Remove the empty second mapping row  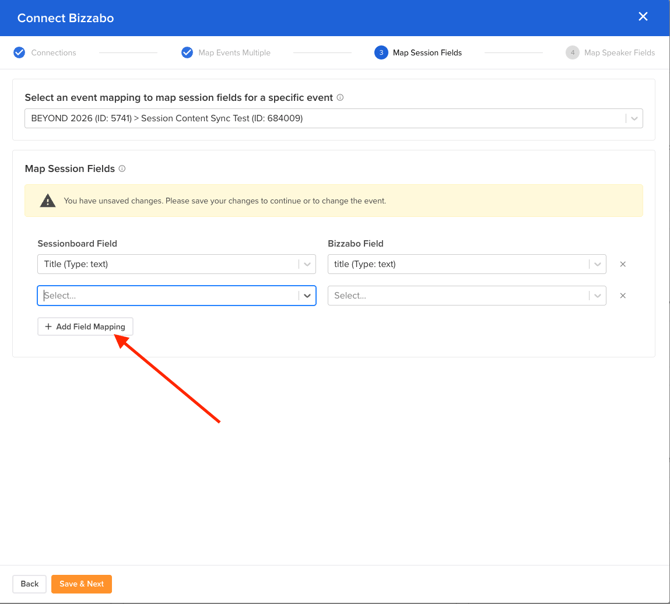click(623, 296)
